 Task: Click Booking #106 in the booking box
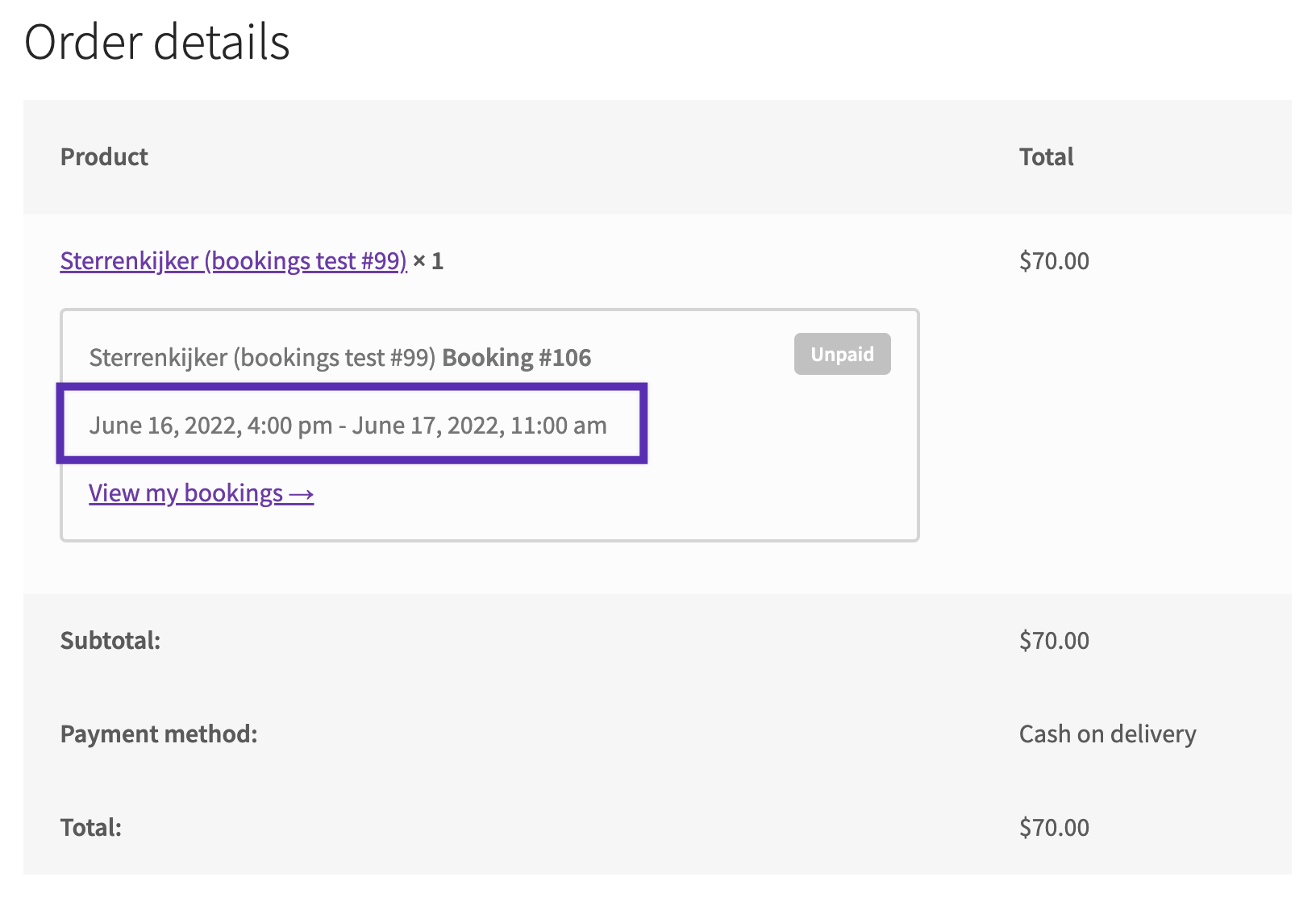tap(515, 357)
